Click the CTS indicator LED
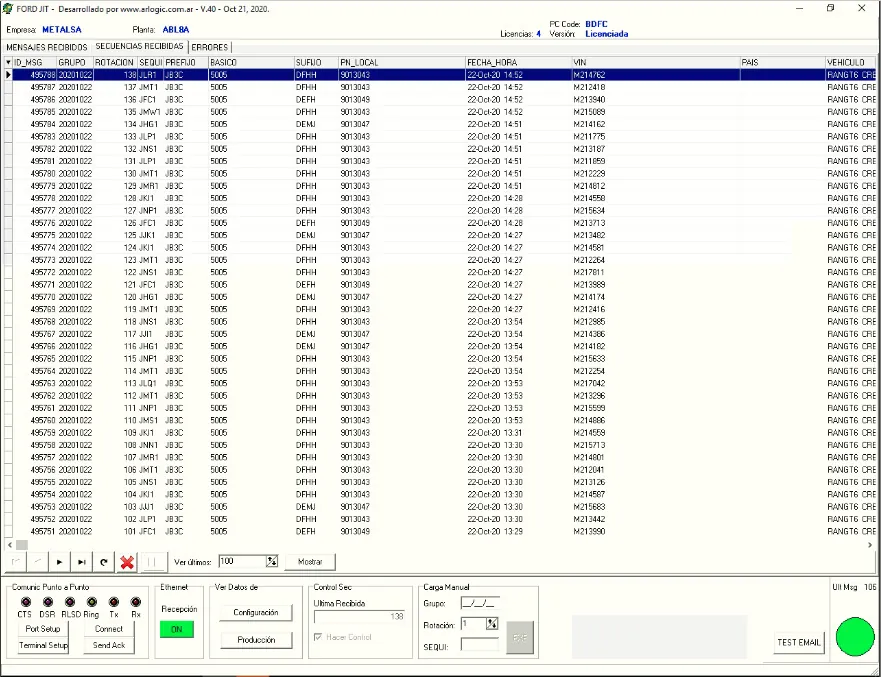 click(x=25, y=602)
